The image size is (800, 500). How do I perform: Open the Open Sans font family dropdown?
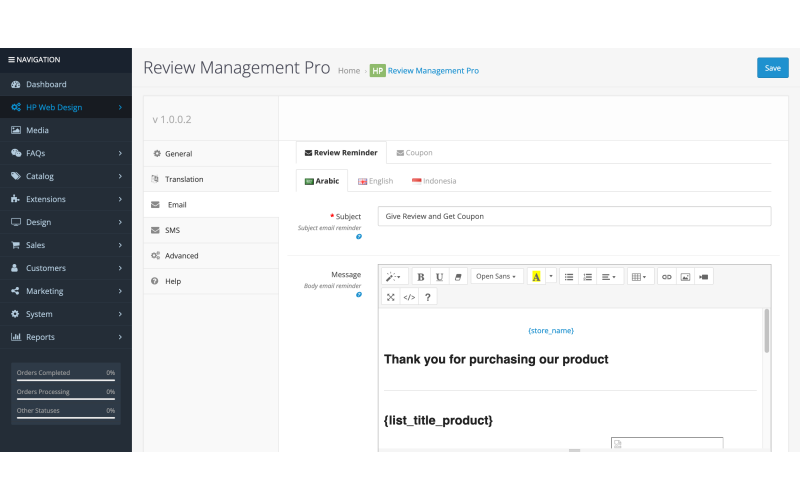coord(496,277)
